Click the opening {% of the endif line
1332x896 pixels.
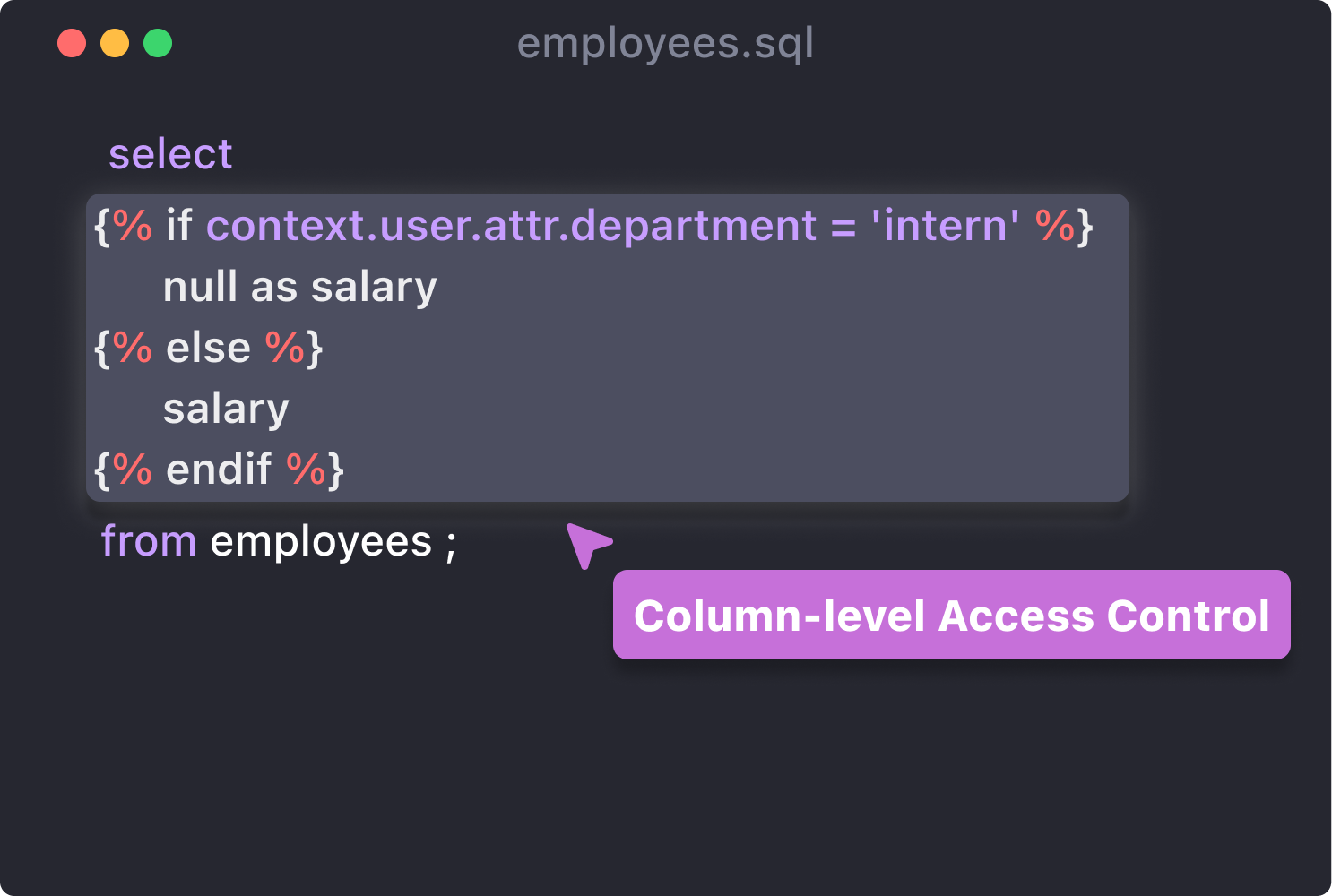pyautogui.click(x=124, y=470)
